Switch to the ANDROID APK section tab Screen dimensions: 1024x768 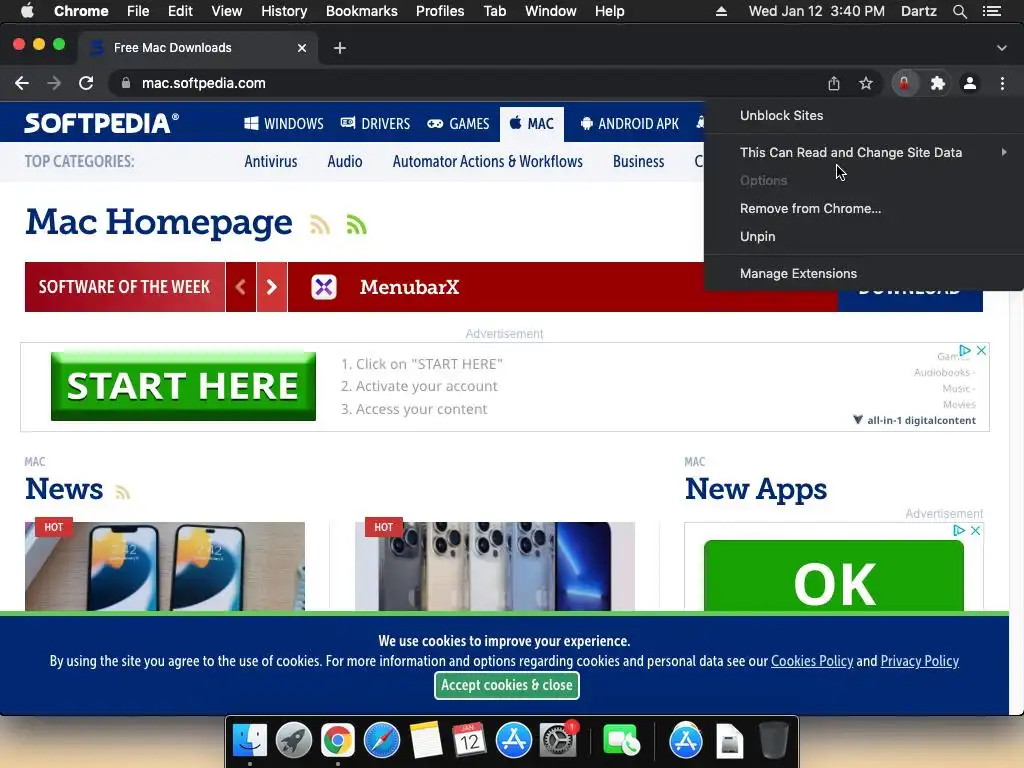[630, 123]
